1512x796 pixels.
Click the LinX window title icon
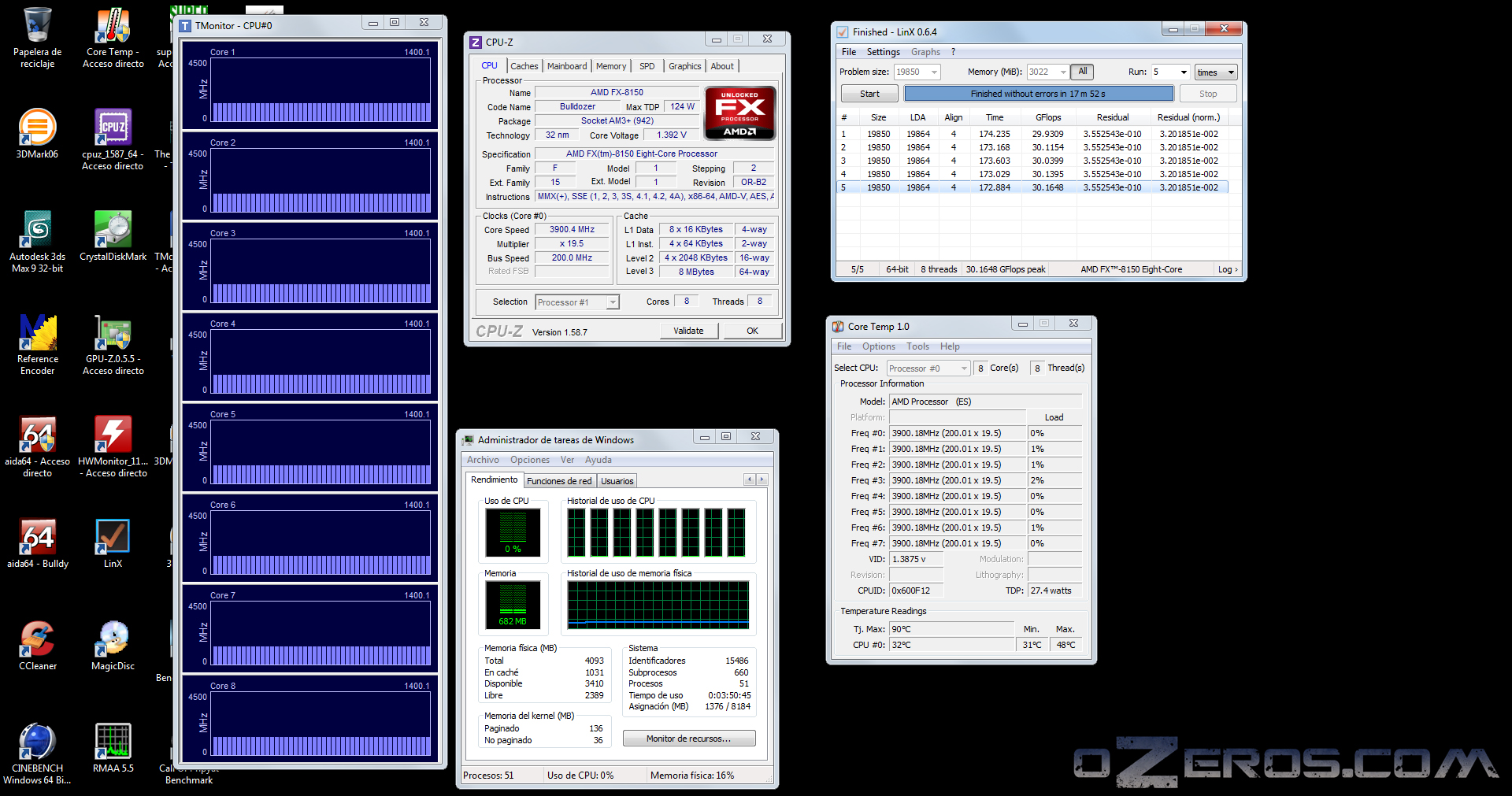pos(843,32)
